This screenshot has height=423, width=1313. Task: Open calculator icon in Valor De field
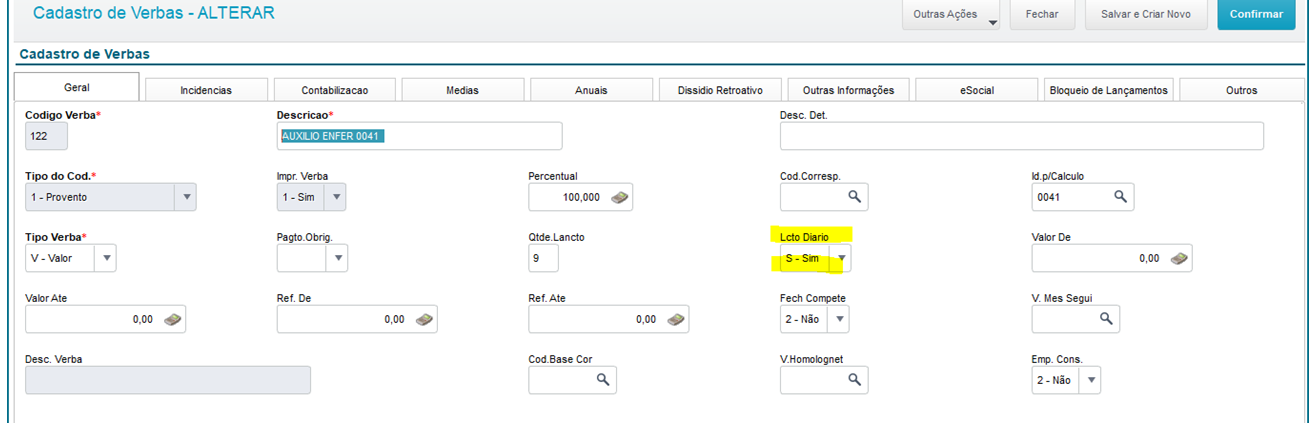[1179, 258]
